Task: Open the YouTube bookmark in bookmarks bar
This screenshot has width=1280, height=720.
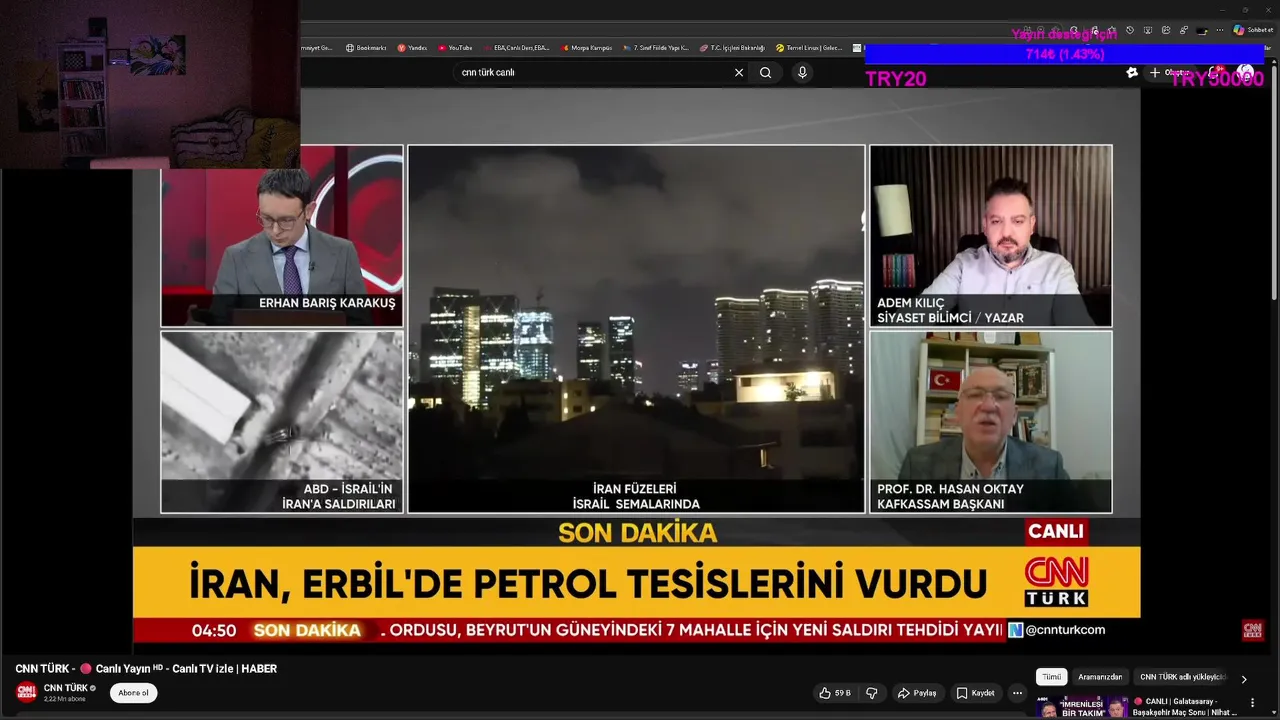Action: click(455, 48)
